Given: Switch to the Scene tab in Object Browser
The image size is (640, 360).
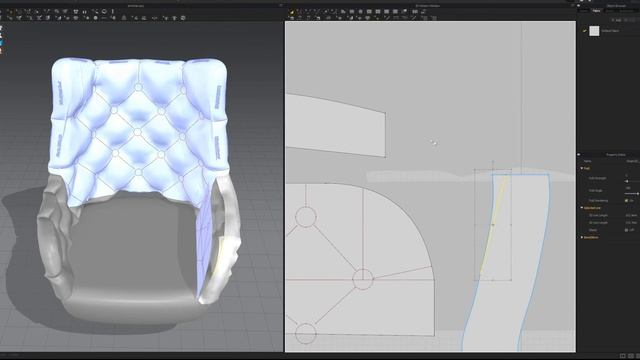Looking at the screenshot, I should coord(584,11).
